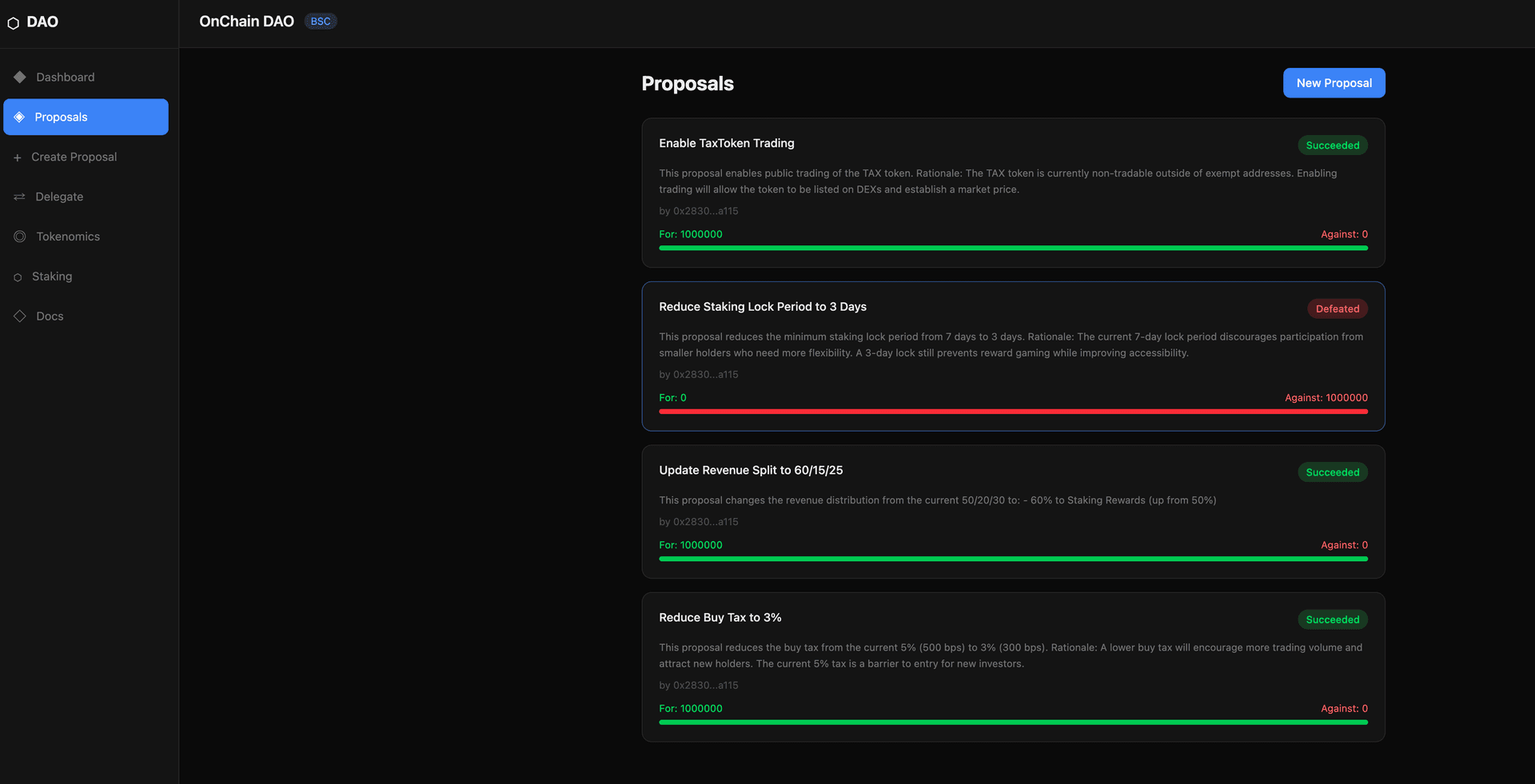Select Update Revenue Split to 60/15/25 proposal
The image size is (1535, 784).
[x=750, y=470]
